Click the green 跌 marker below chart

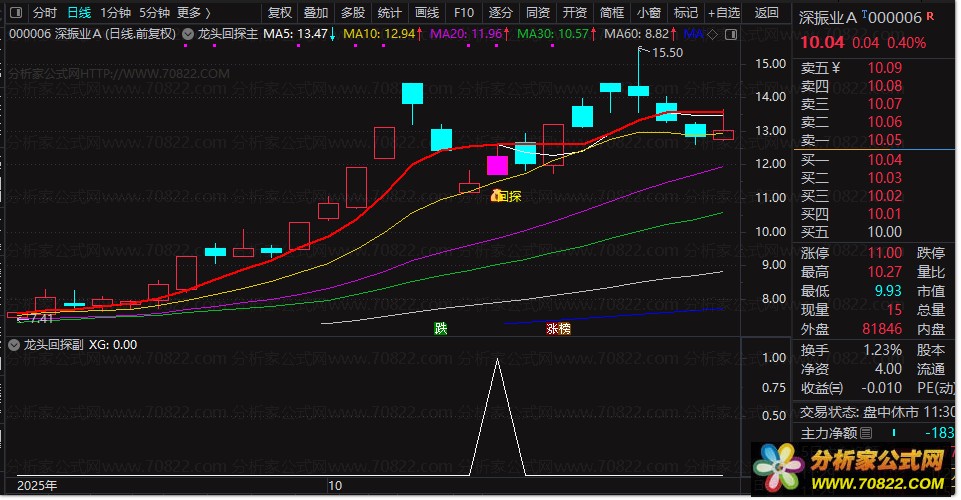coord(441,329)
